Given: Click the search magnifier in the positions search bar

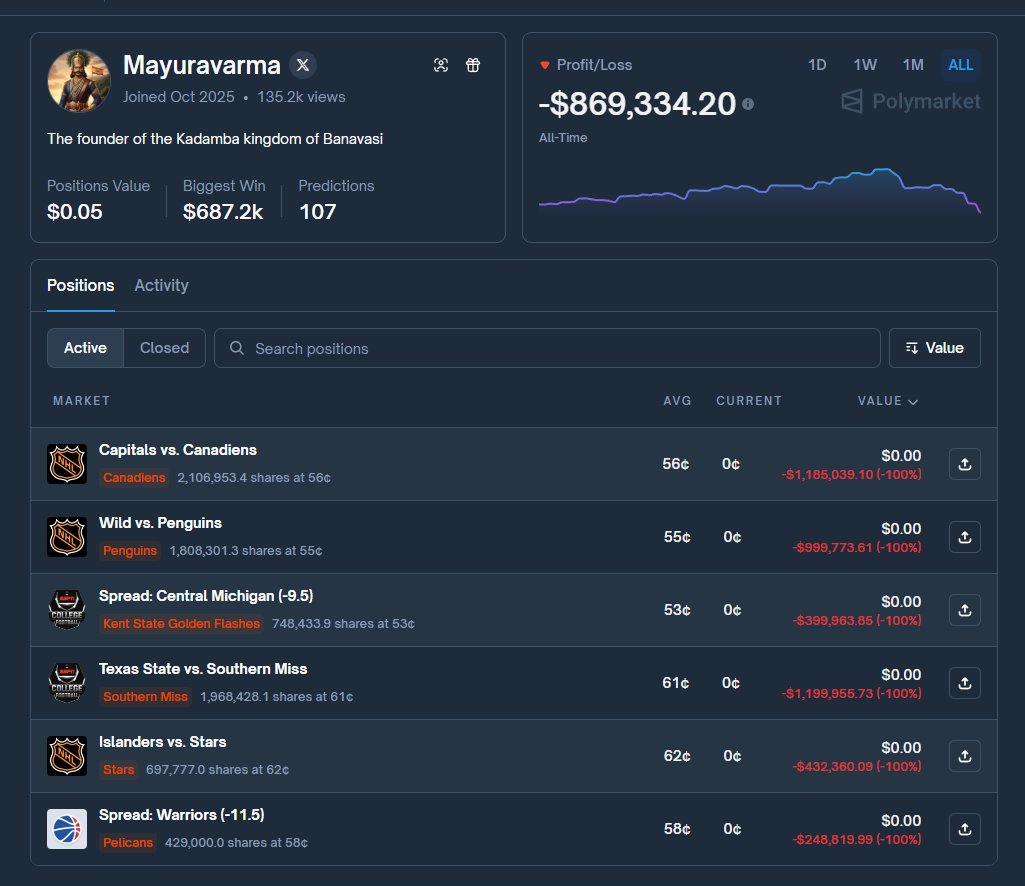Looking at the screenshot, I should (236, 348).
